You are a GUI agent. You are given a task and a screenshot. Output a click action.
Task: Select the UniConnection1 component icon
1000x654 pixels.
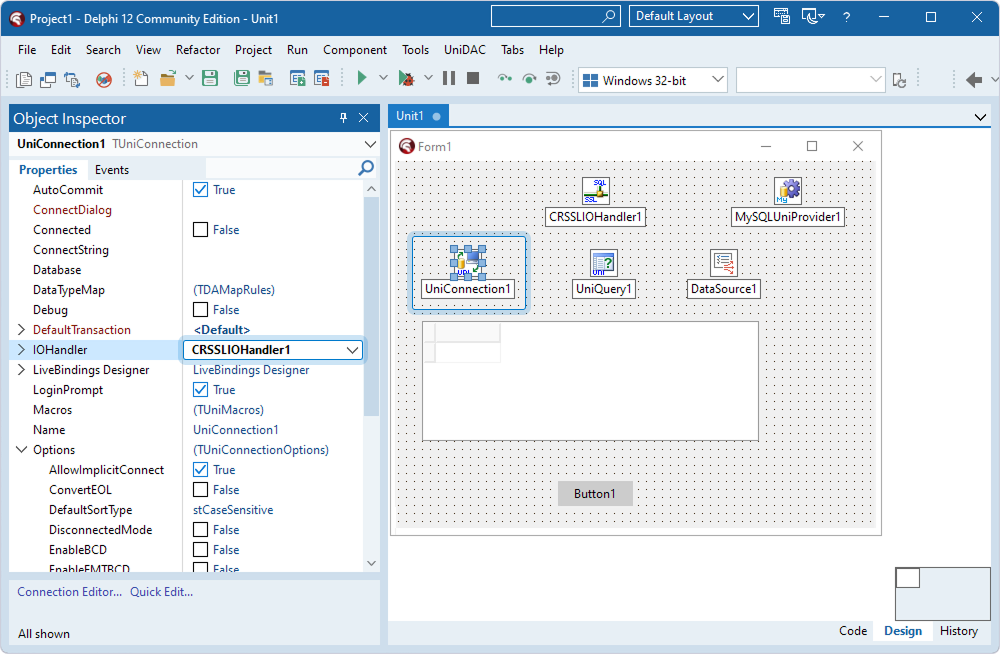(x=468, y=263)
